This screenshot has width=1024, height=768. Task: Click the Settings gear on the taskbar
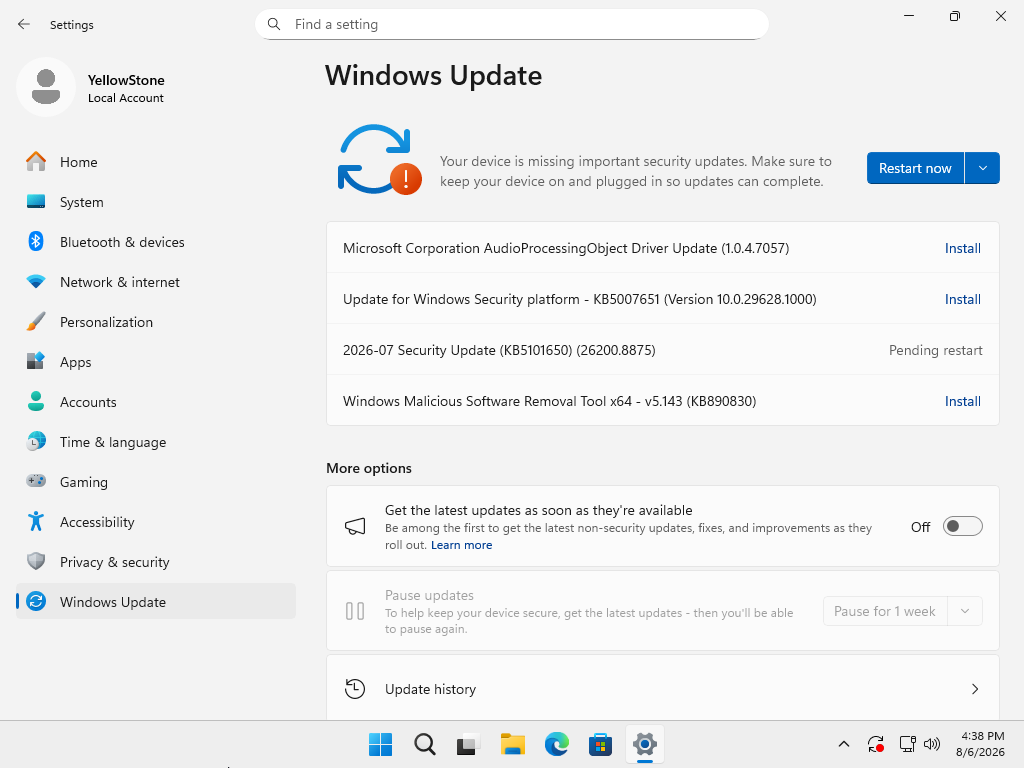coord(645,744)
